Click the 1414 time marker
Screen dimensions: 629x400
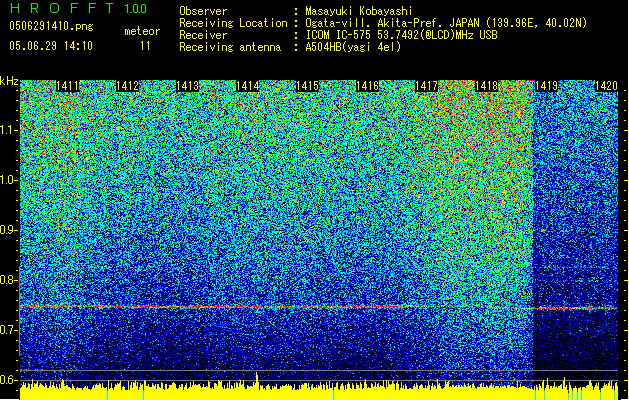[247, 86]
